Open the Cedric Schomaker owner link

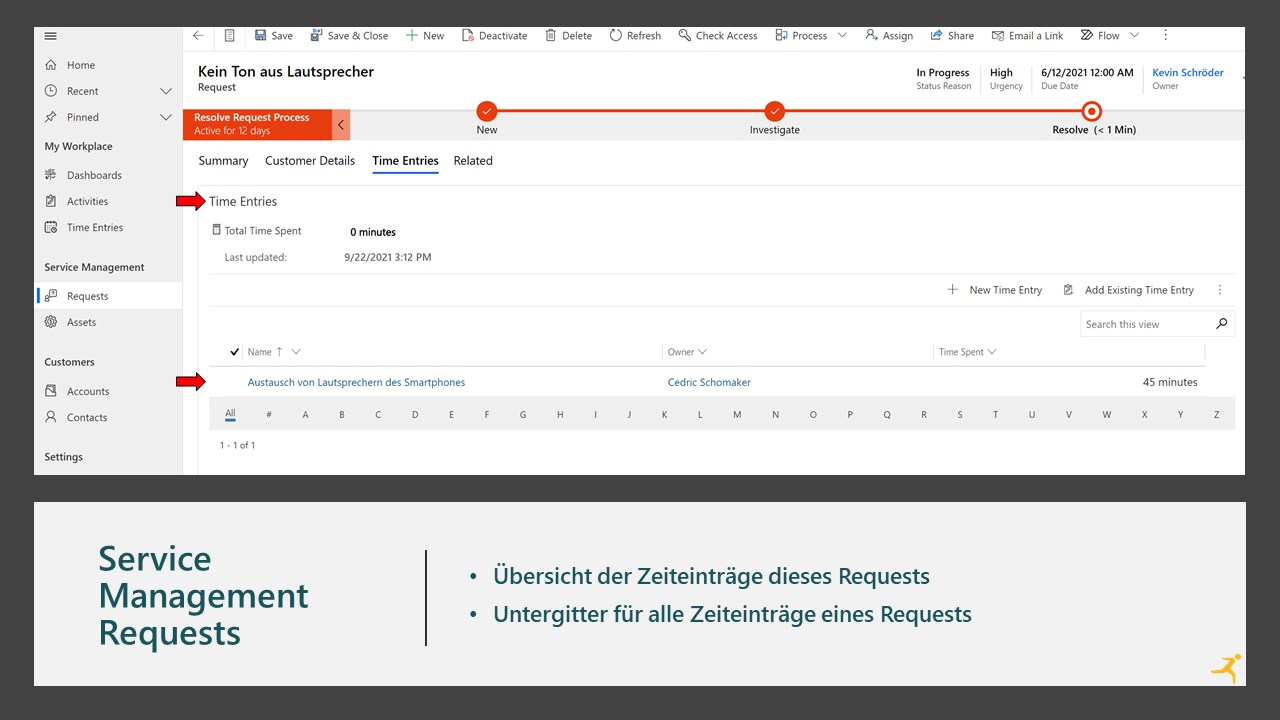(x=709, y=382)
